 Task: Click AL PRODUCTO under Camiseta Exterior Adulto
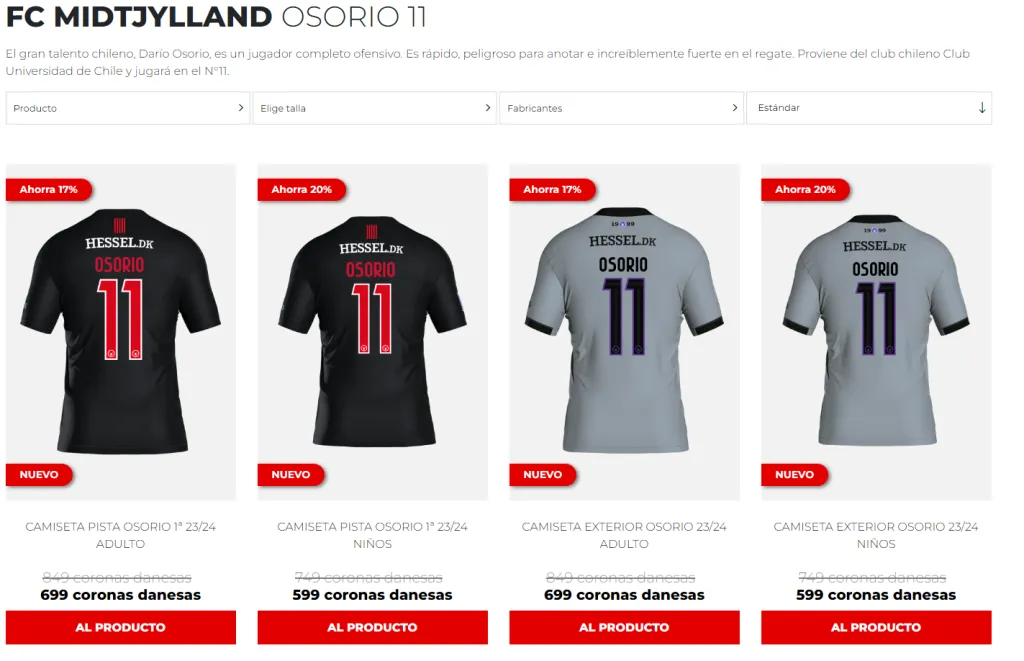pyautogui.click(x=624, y=627)
